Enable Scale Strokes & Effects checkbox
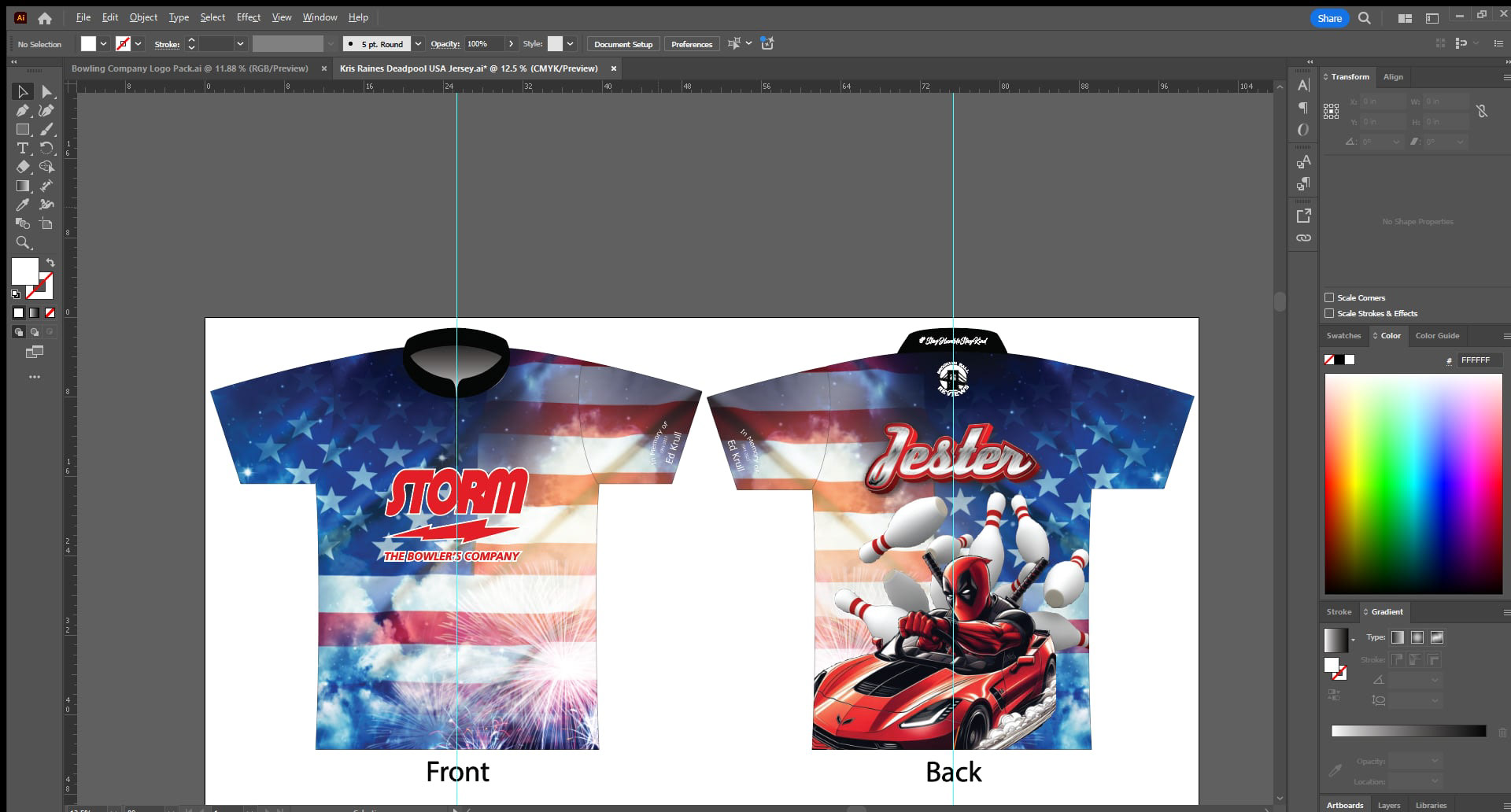Image resolution: width=1511 pixels, height=812 pixels. tap(1329, 313)
